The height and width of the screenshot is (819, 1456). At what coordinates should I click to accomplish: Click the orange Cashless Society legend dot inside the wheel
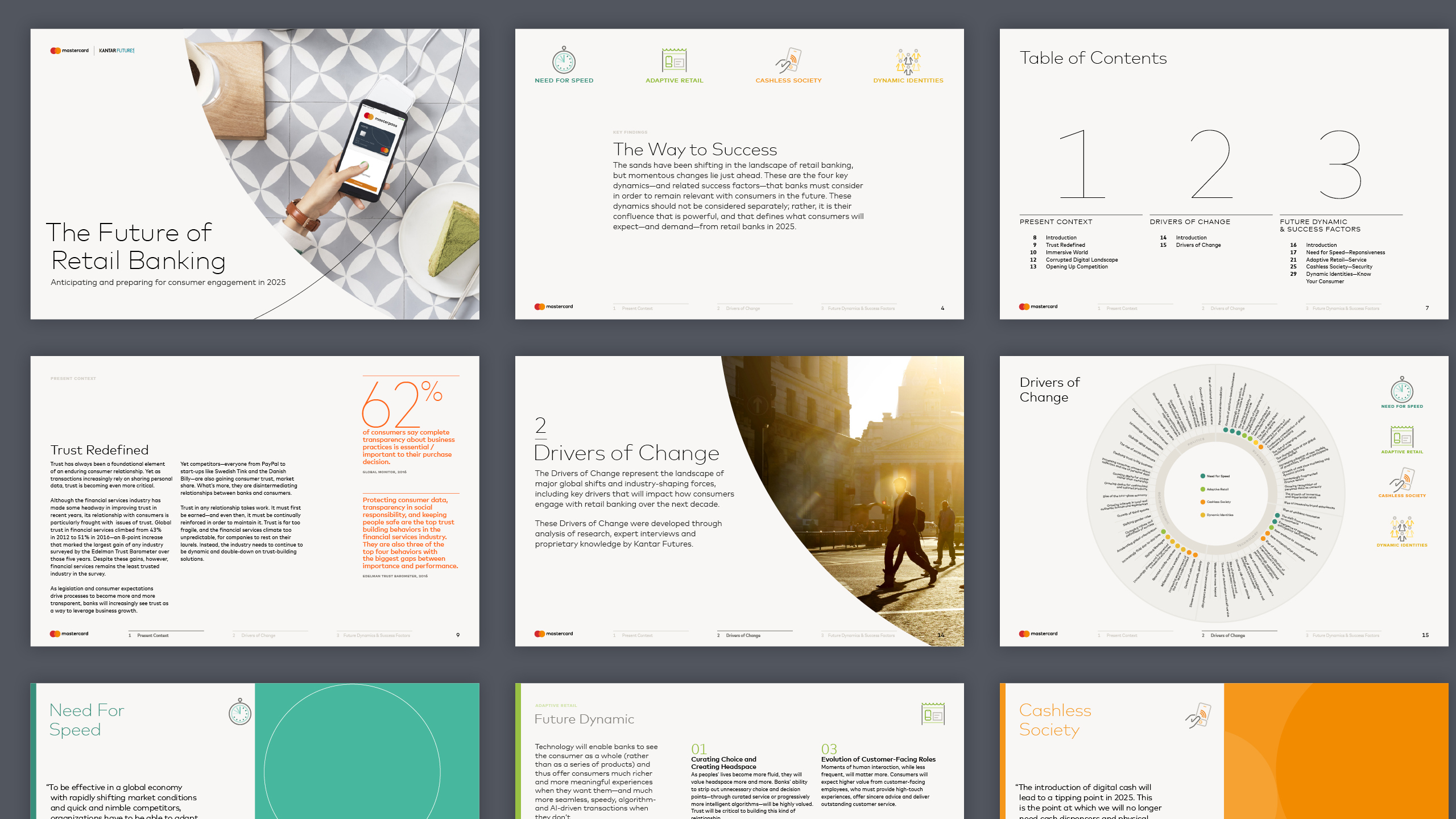[1203, 502]
